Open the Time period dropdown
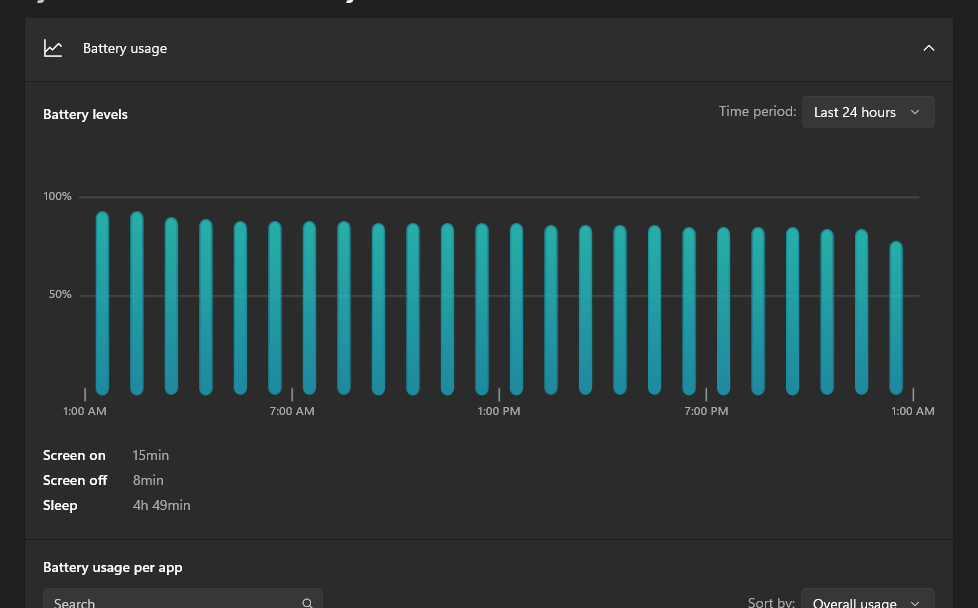This screenshot has height=608, width=978. click(x=867, y=112)
